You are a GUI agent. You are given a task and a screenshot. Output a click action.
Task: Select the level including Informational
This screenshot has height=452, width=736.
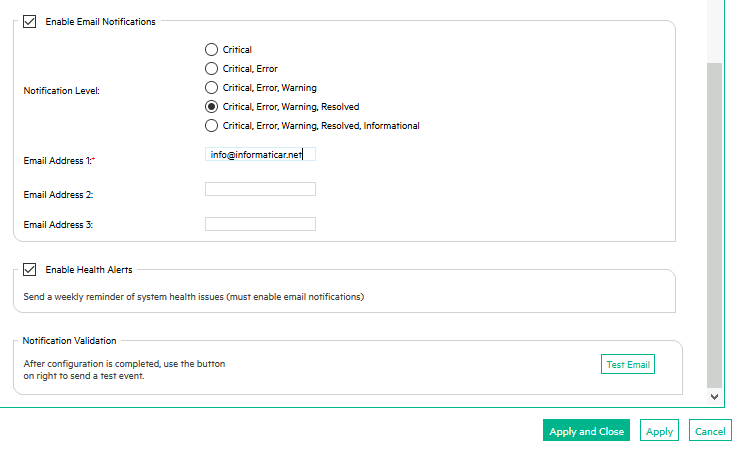point(212,126)
